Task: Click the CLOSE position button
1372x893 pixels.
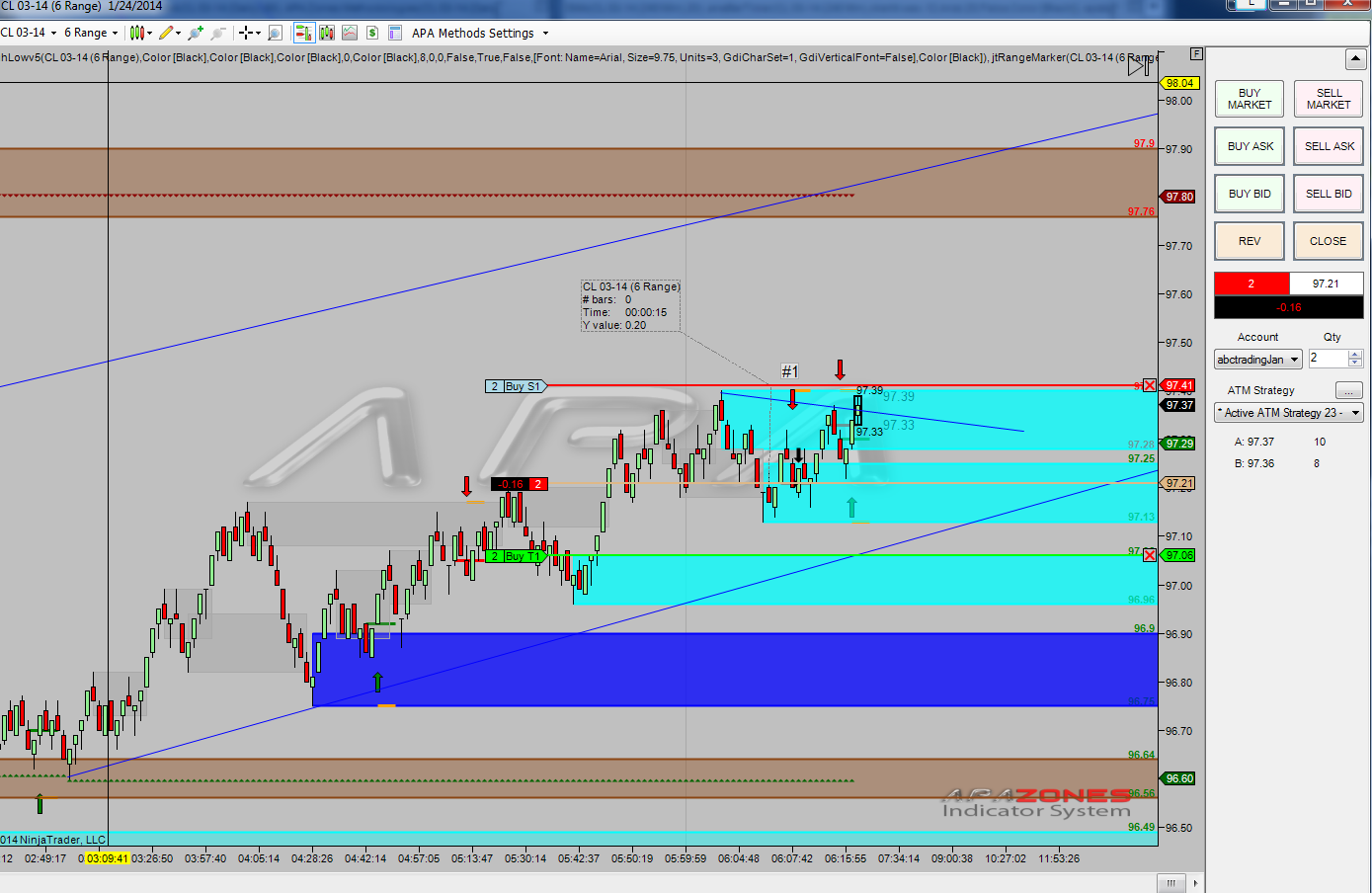Action: click(x=1329, y=241)
